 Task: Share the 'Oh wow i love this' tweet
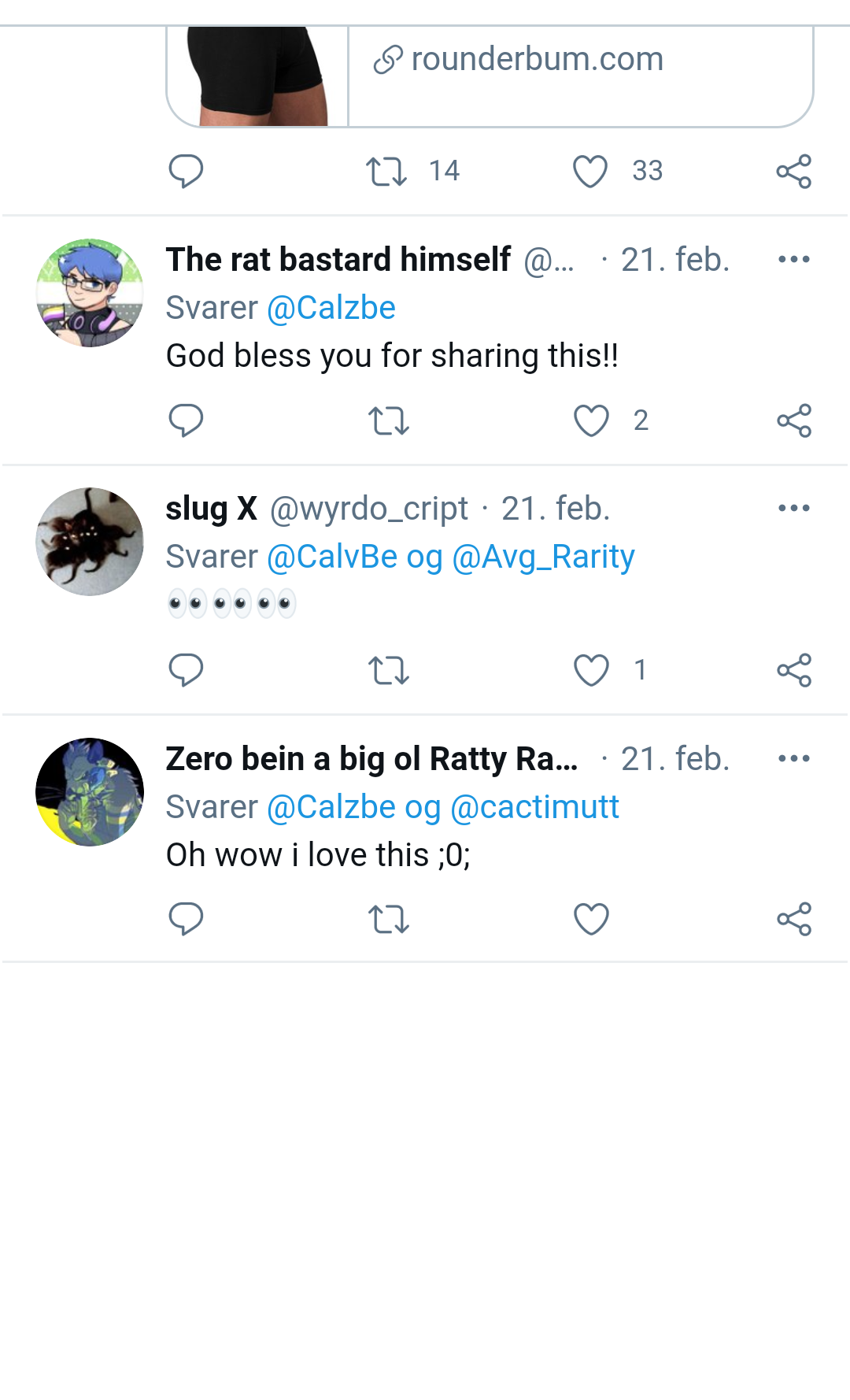pos(794,919)
